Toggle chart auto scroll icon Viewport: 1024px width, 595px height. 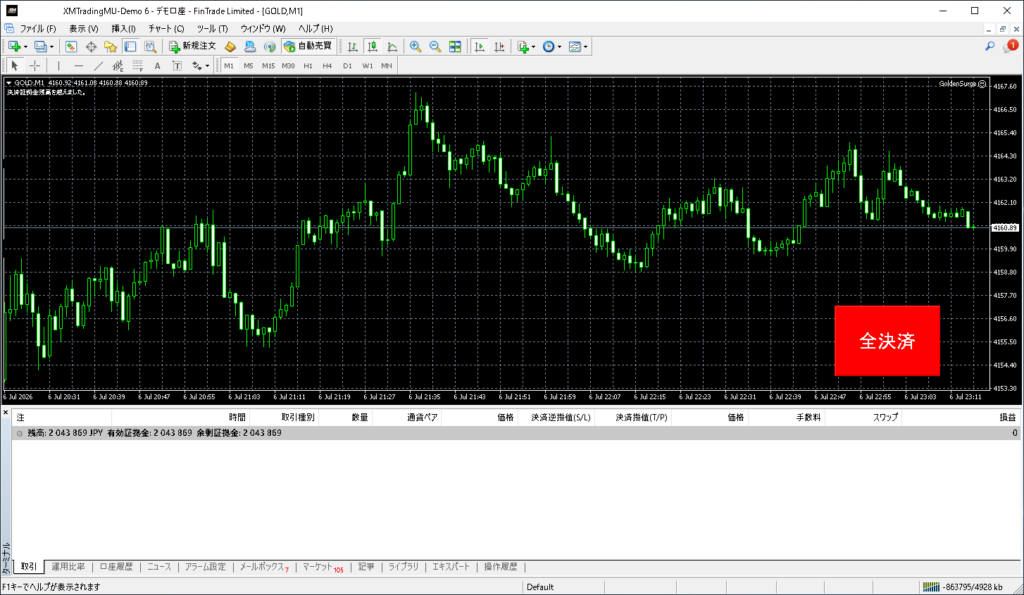click(479, 46)
